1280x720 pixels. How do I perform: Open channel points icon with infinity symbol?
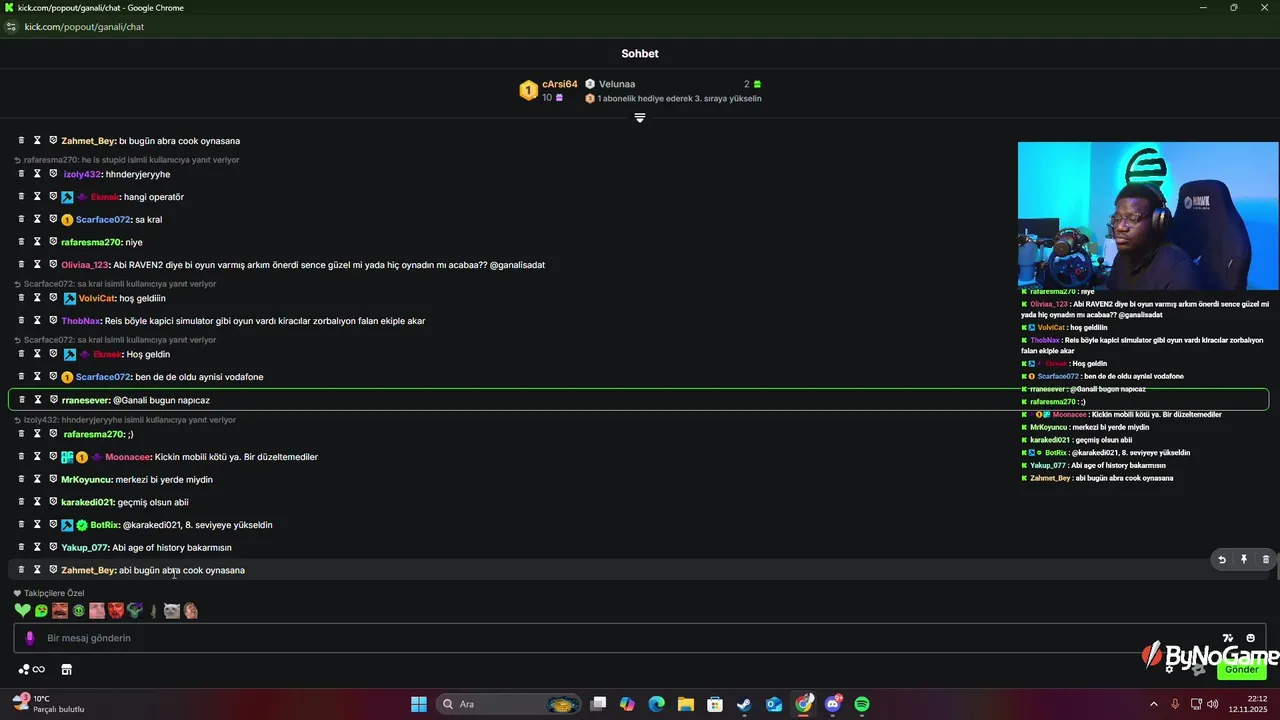(x=32, y=669)
